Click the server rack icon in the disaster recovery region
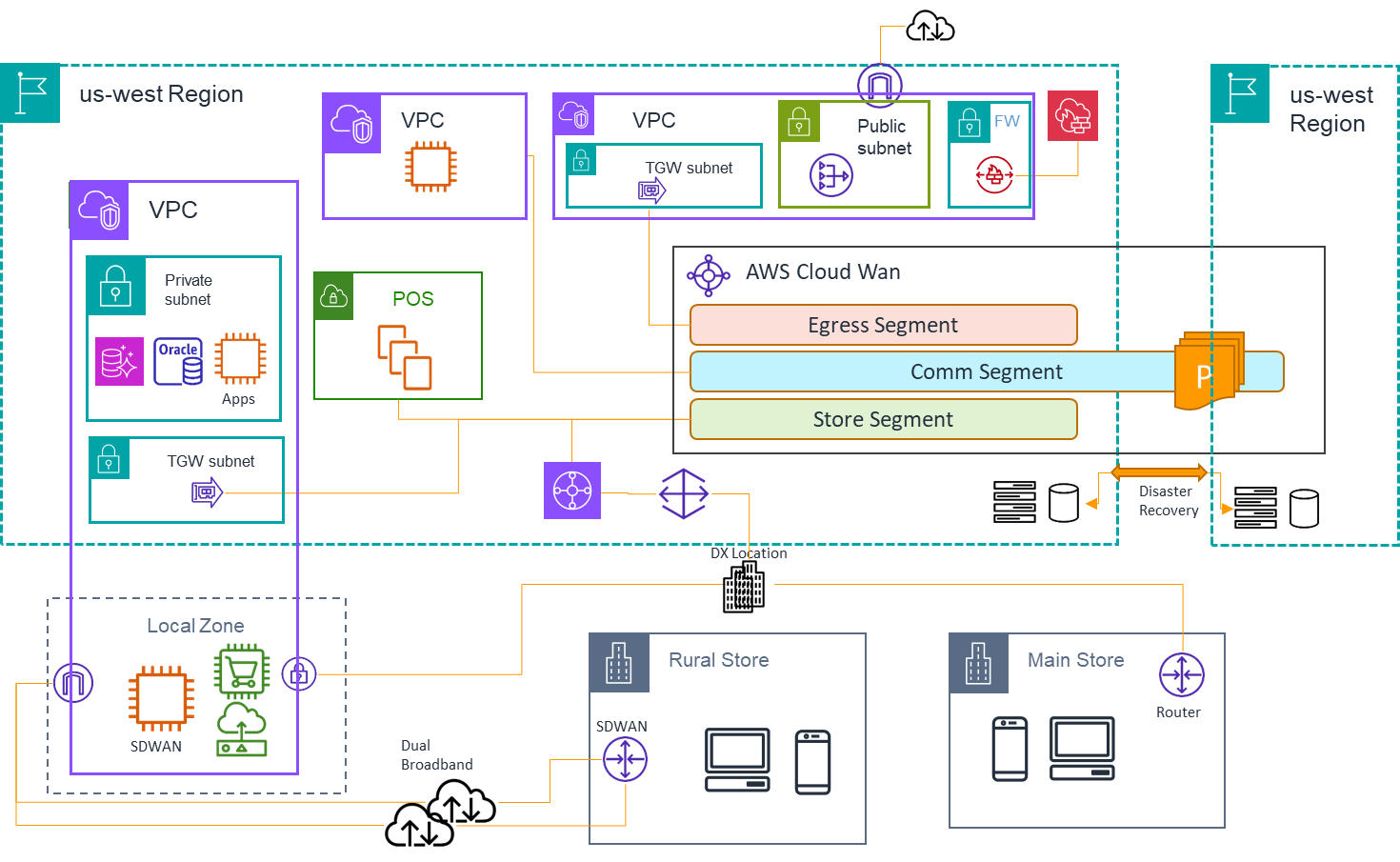The image size is (1400, 862). click(x=1255, y=508)
